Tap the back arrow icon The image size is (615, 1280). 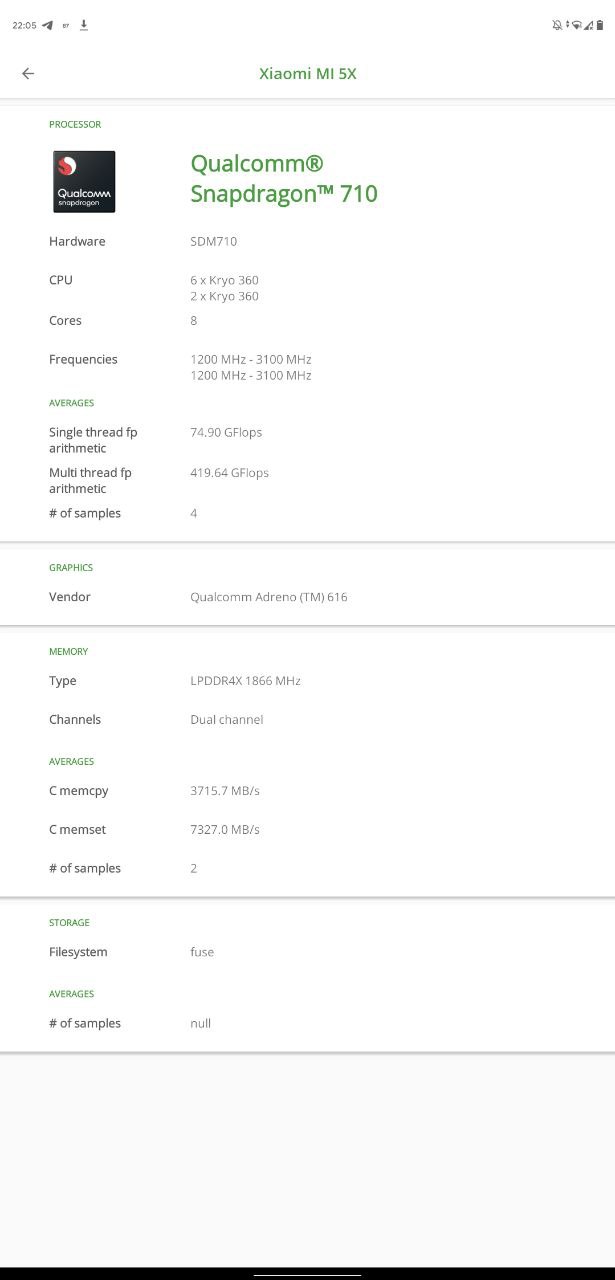point(28,73)
